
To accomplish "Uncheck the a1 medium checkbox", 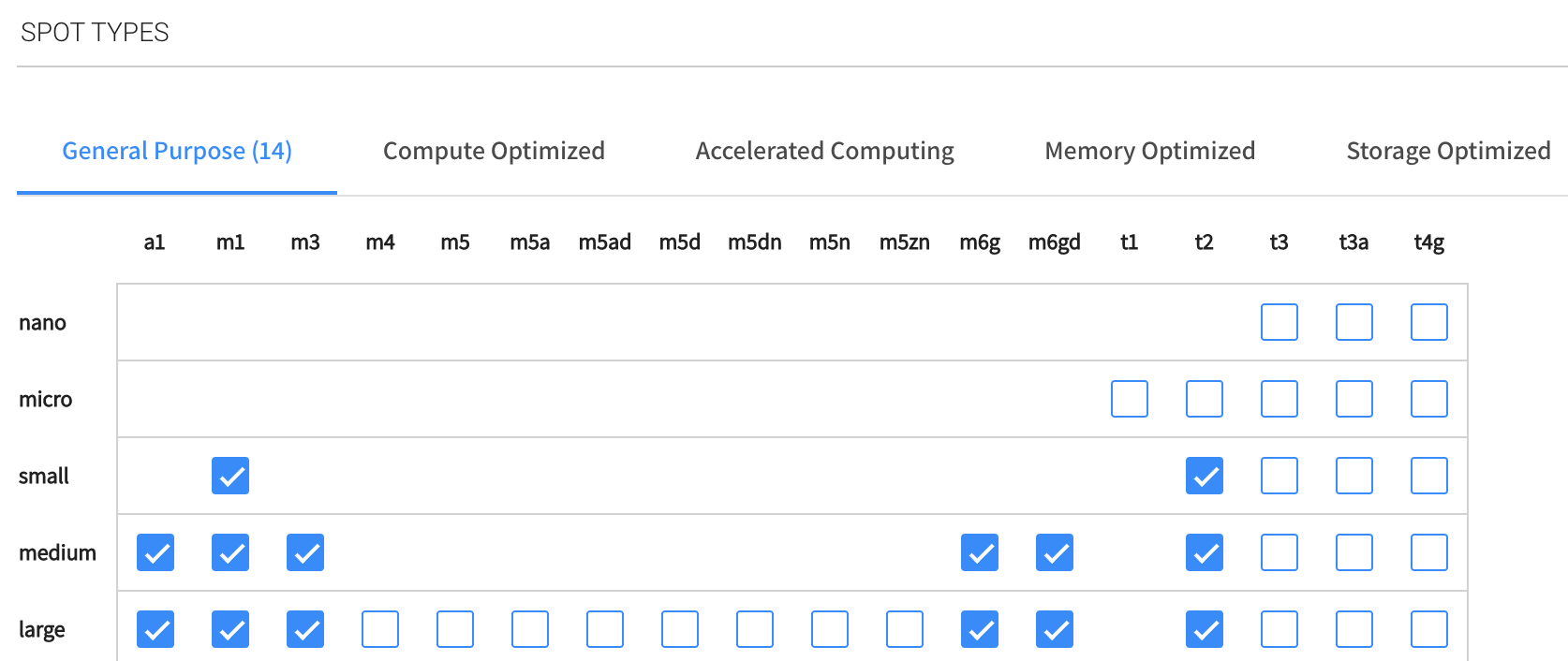I will (155, 552).
